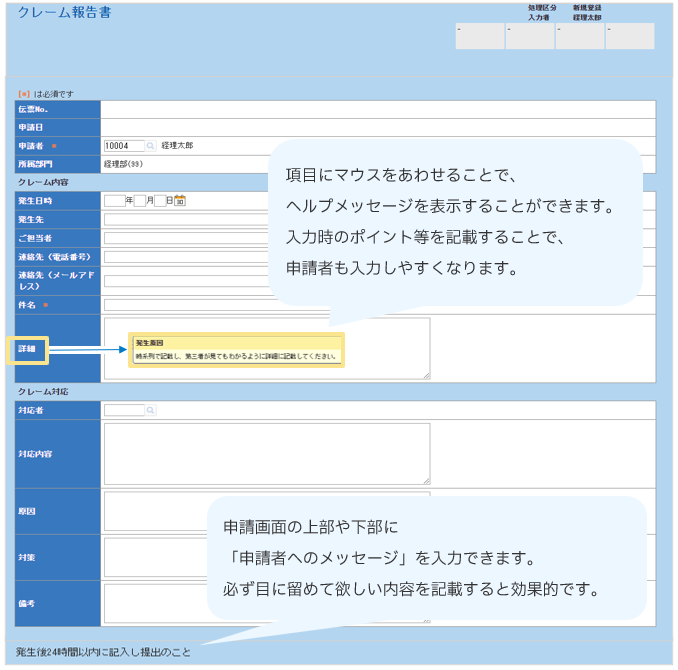The width and height of the screenshot is (678, 670).
Task: Open the calendar picker for 発生日時
Action: [x=181, y=201]
